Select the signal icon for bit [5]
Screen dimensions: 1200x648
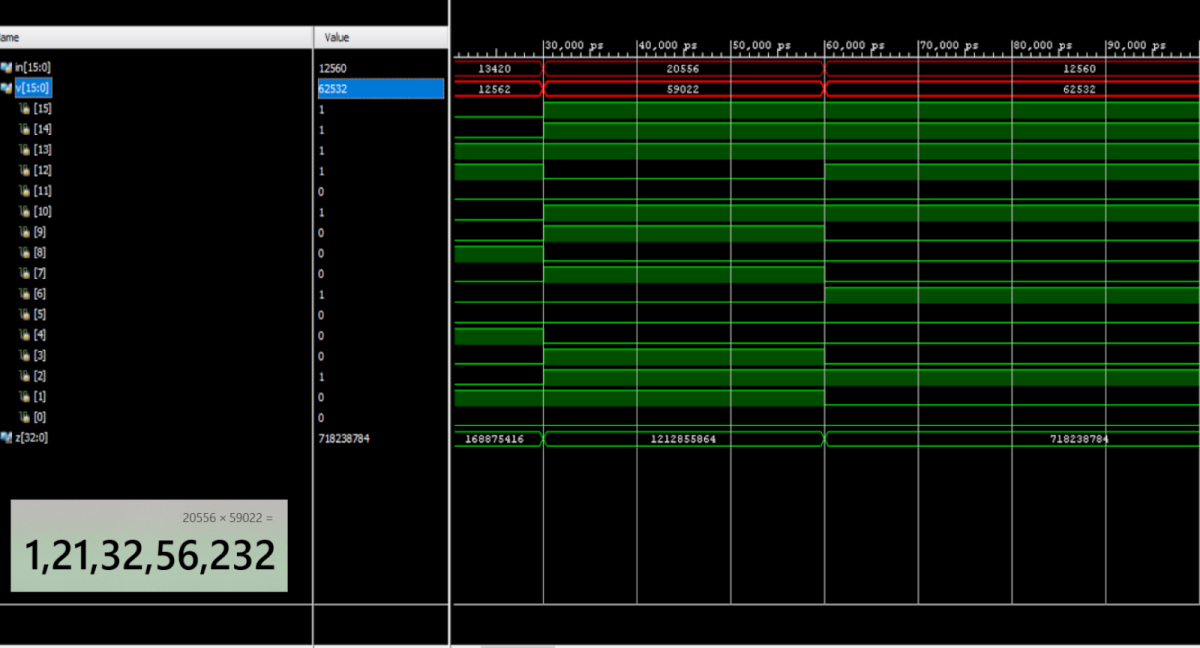(x=26, y=314)
